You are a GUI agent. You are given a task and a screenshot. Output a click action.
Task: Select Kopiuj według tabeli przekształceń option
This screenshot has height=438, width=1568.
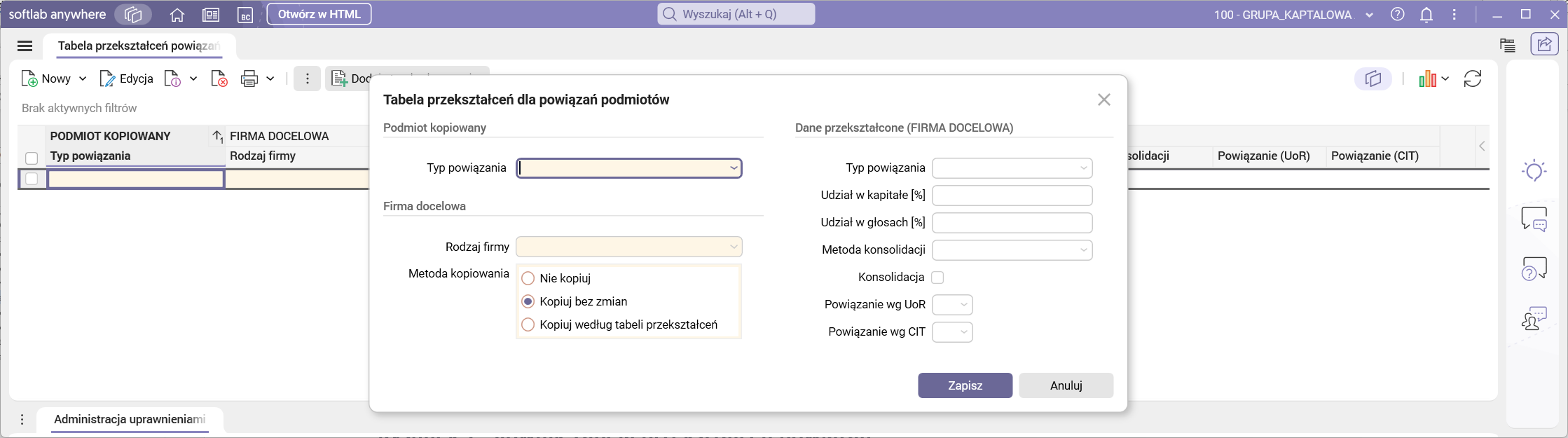528,324
